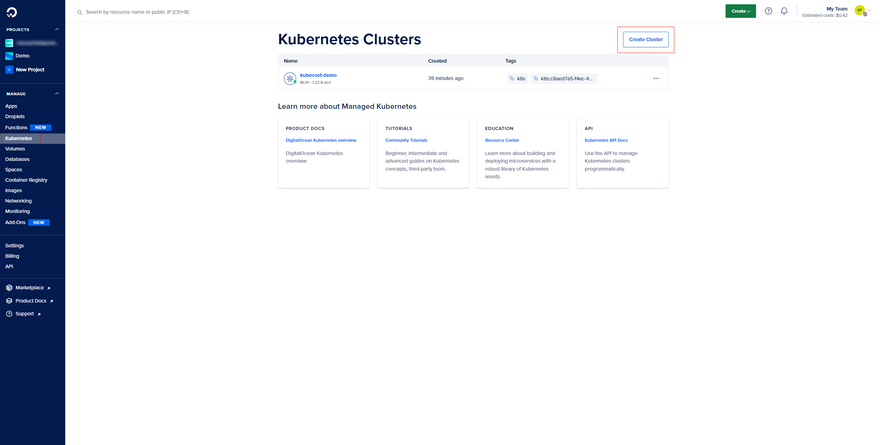Screen dimensions: 880x445
Task: Go to Droplets in the sidebar
Action: click(15, 117)
